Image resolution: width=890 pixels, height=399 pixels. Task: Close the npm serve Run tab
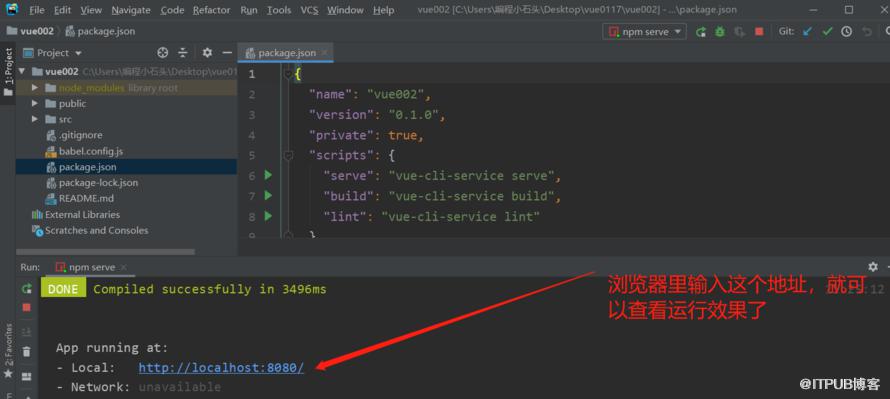pyautogui.click(x=124, y=267)
